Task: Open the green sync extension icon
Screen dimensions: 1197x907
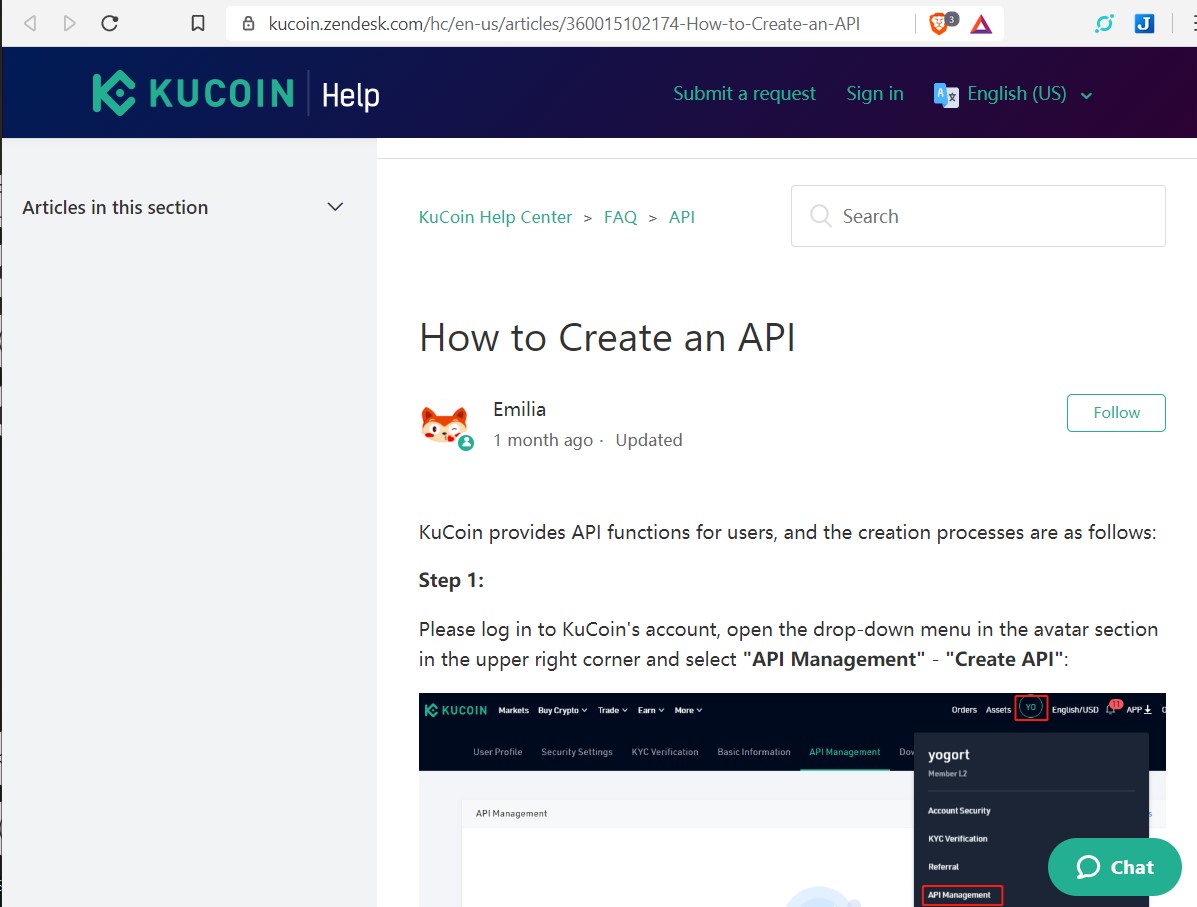Action: 1104,24
